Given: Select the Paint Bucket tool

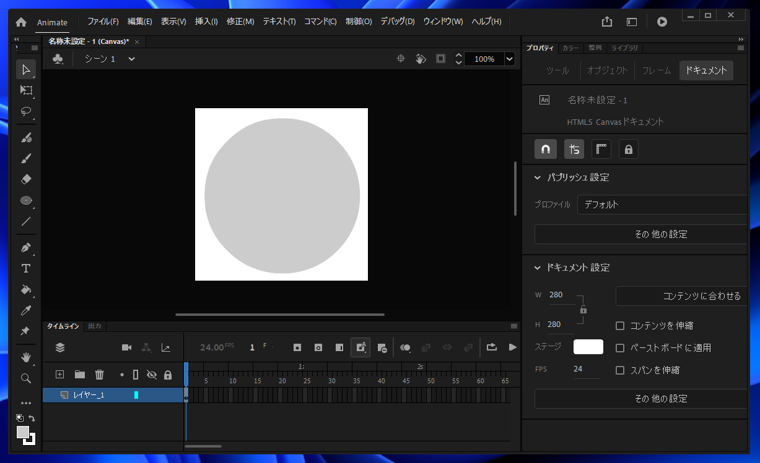Looking at the screenshot, I should pos(26,290).
